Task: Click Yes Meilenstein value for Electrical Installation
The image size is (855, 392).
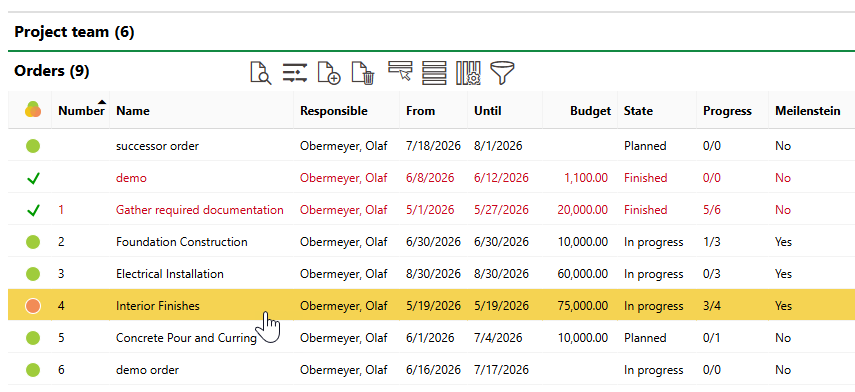Action: pyautogui.click(x=784, y=274)
